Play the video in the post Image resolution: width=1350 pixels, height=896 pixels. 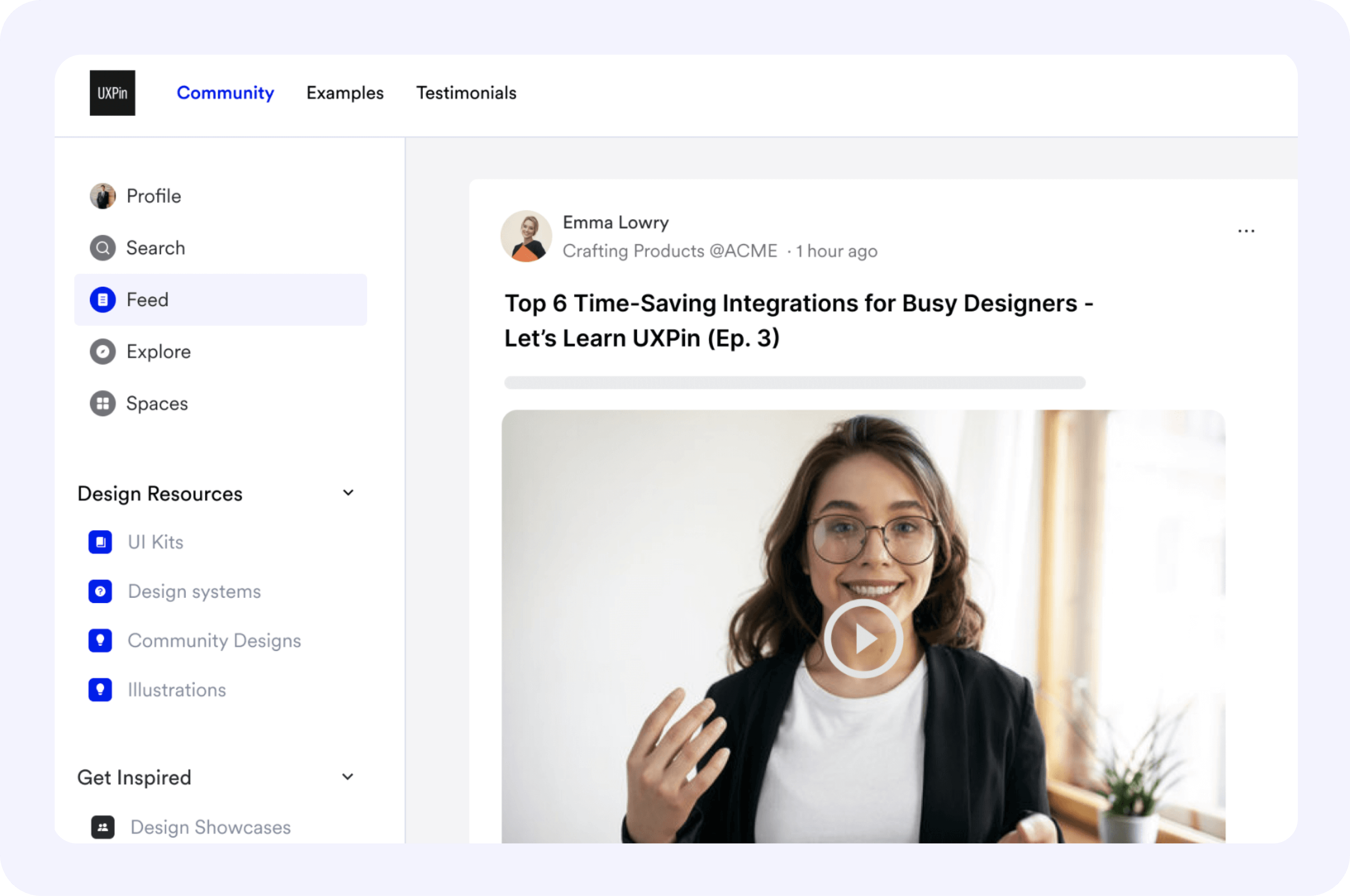(863, 638)
